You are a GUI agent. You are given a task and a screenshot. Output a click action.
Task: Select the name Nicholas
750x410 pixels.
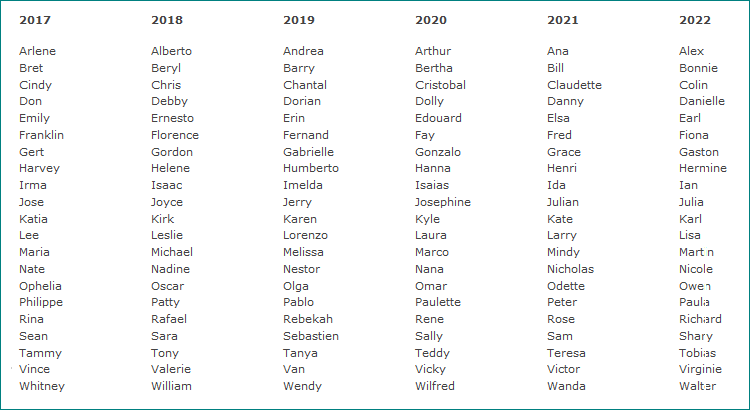click(x=570, y=269)
